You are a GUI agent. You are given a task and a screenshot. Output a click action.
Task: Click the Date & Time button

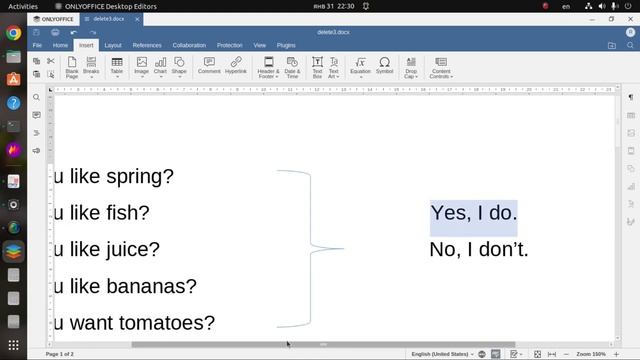[292, 67]
